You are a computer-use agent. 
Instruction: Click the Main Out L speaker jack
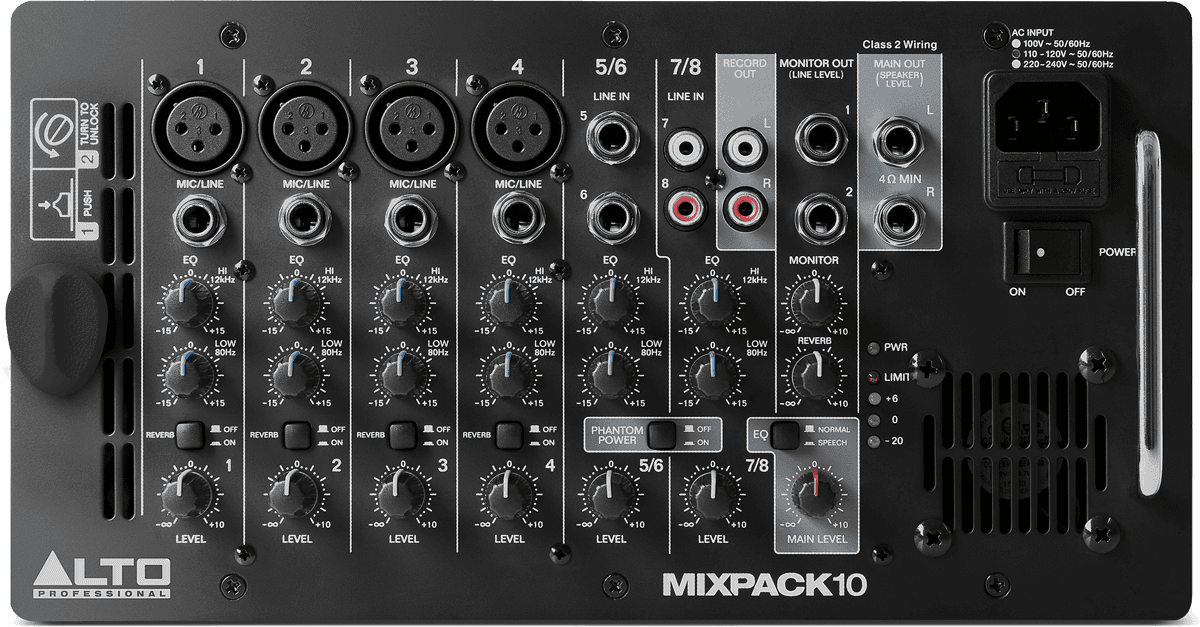(x=898, y=142)
